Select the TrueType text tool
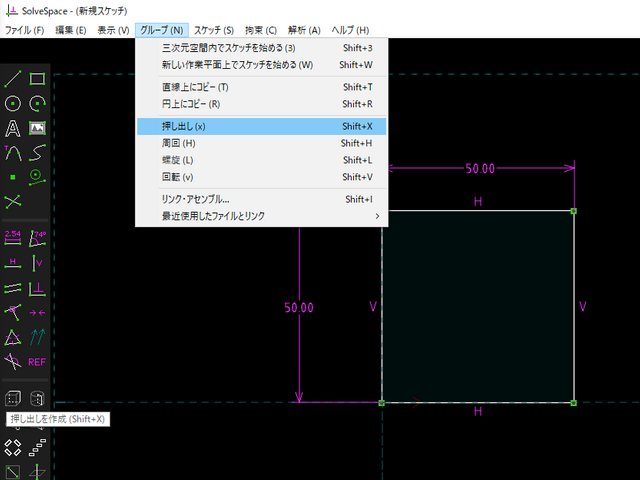Image resolution: width=640 pixels, height=480 pixels. 13,128
